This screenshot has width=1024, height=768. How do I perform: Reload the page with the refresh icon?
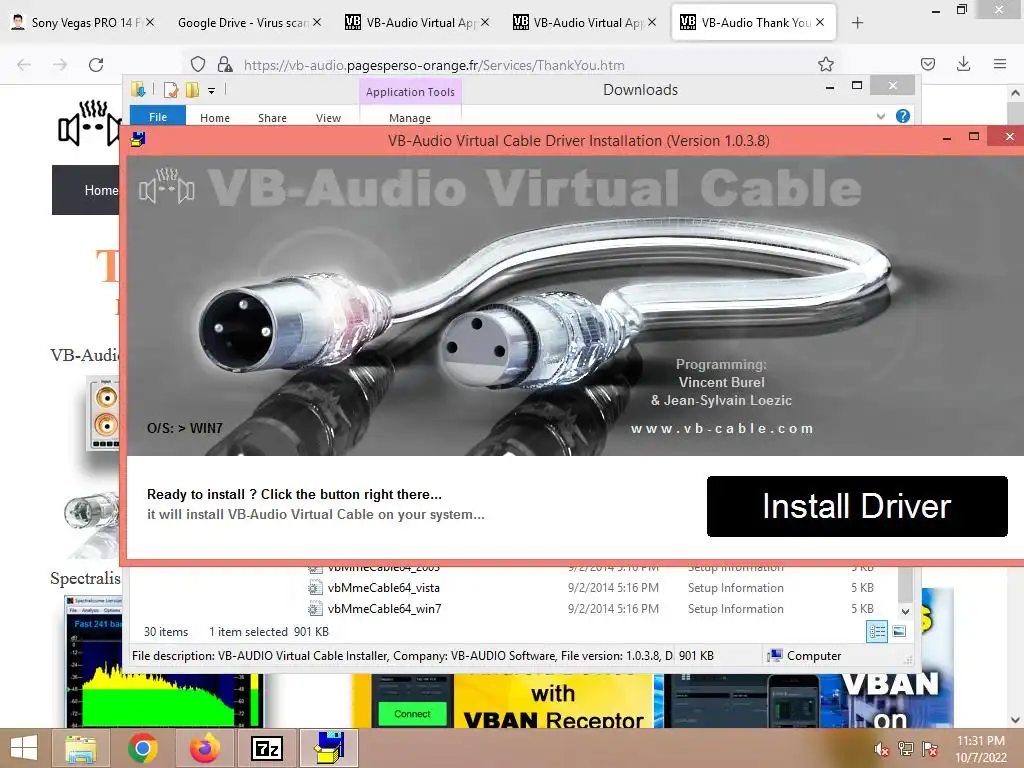pyautogui.click(x=96, y=64)
